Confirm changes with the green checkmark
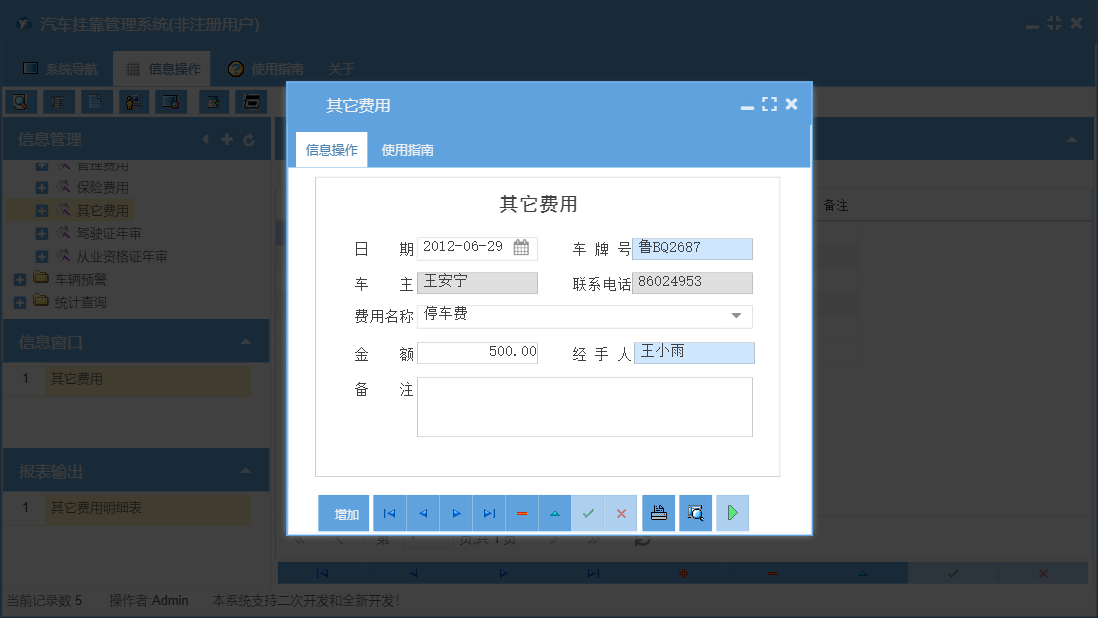 point(588,512)
